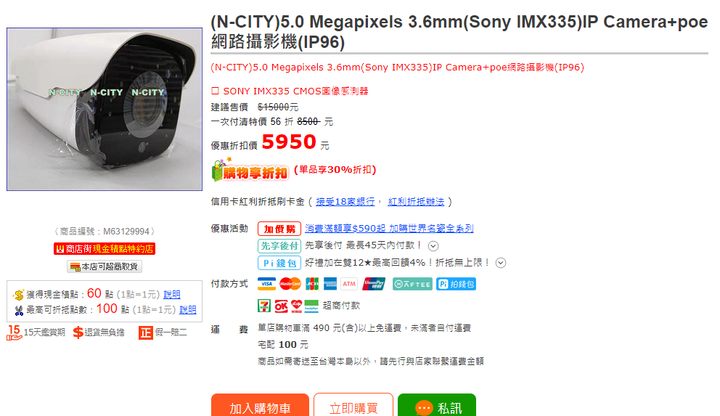Expand the 先享後付 promotion details arrow
Image resolution: width=720 pixels, height=416 pixels.
pyautogui.click(x=433, y=246)
